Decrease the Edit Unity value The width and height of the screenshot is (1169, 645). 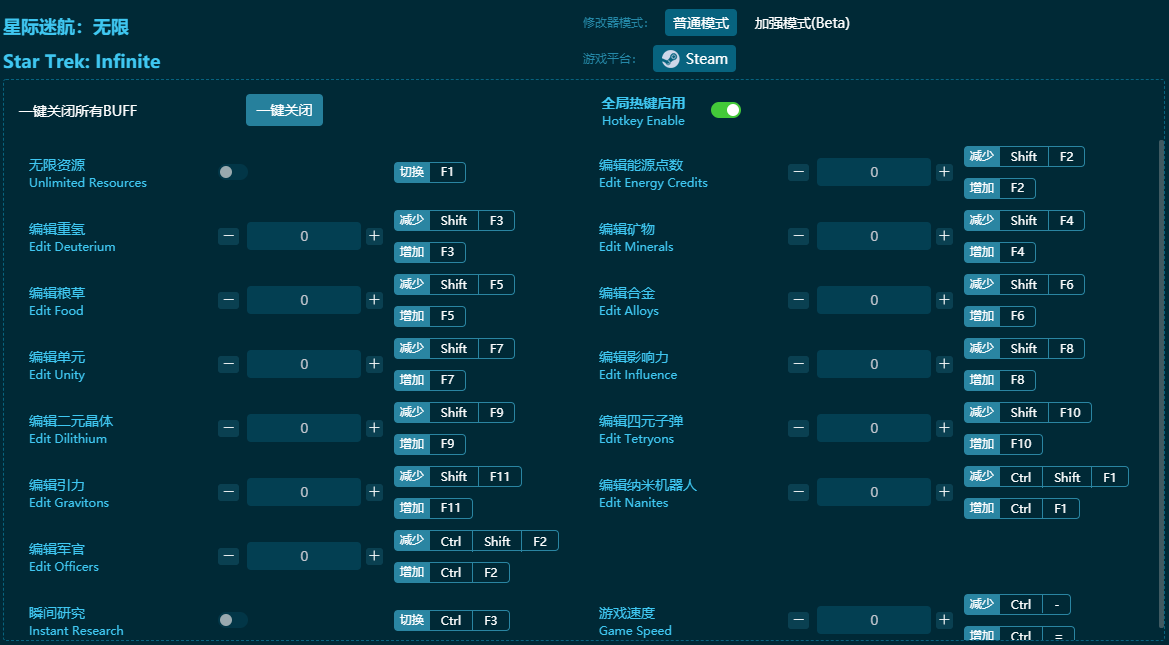click(229, 365)
